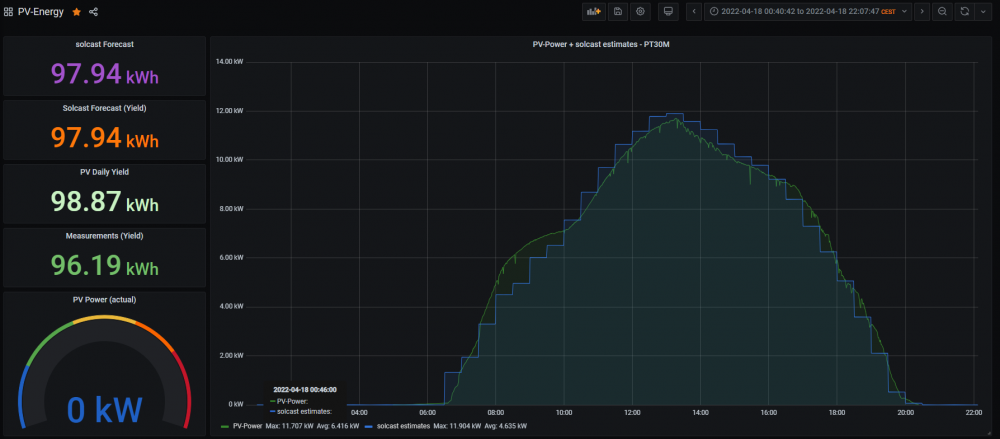Click the 12:00 time axis label
The image size is (1000, 439).
(632, 412)
